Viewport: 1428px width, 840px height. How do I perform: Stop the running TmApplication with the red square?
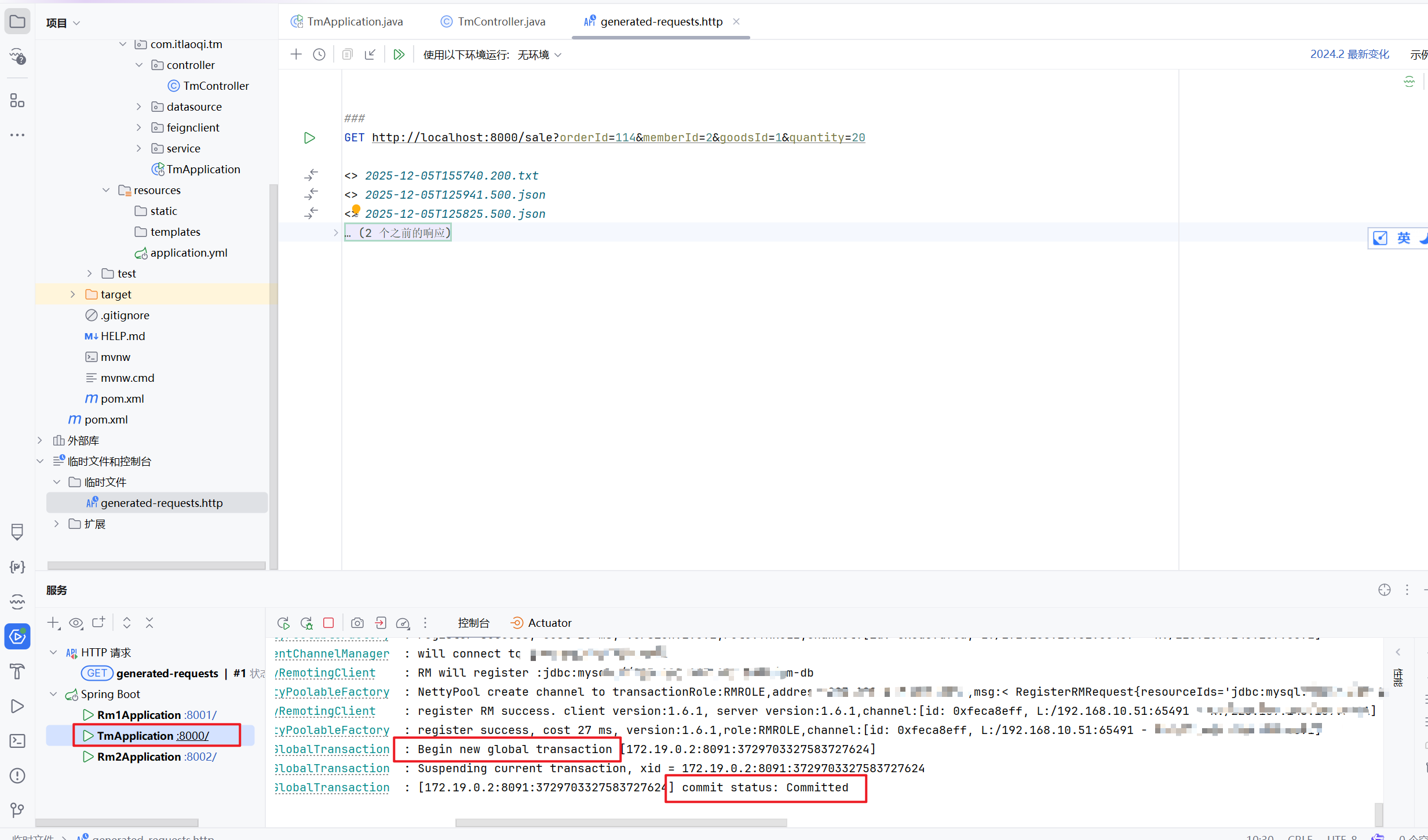[328, 623]
